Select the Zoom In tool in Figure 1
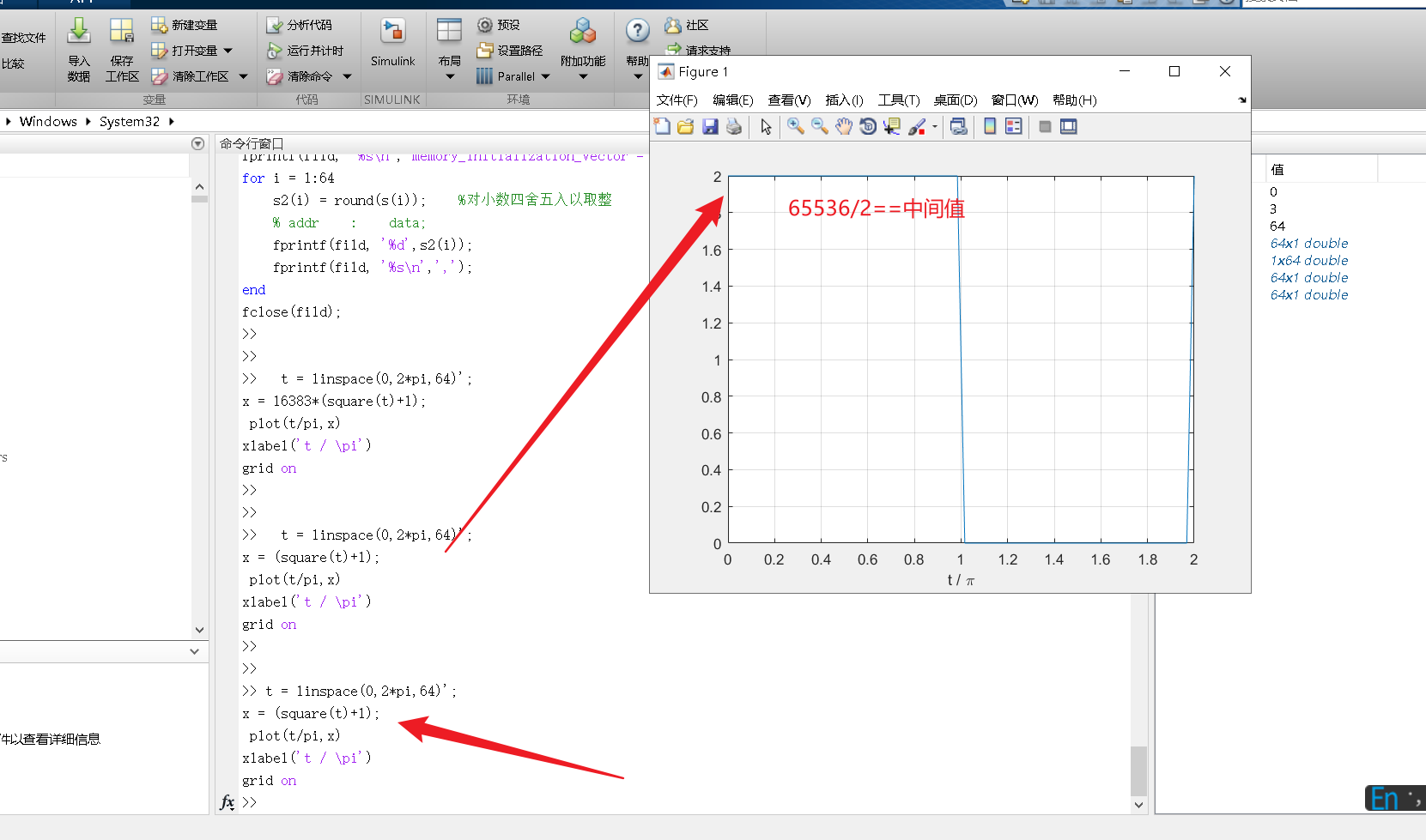 [x=796, y=126]
